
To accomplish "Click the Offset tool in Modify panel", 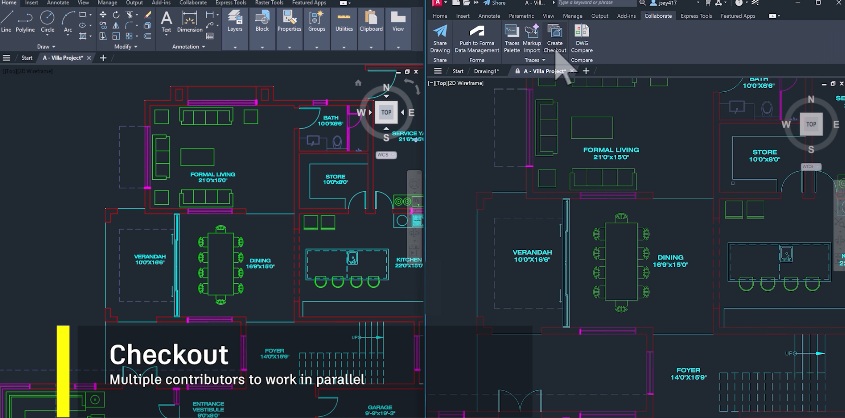I will (x=148, y=36).
